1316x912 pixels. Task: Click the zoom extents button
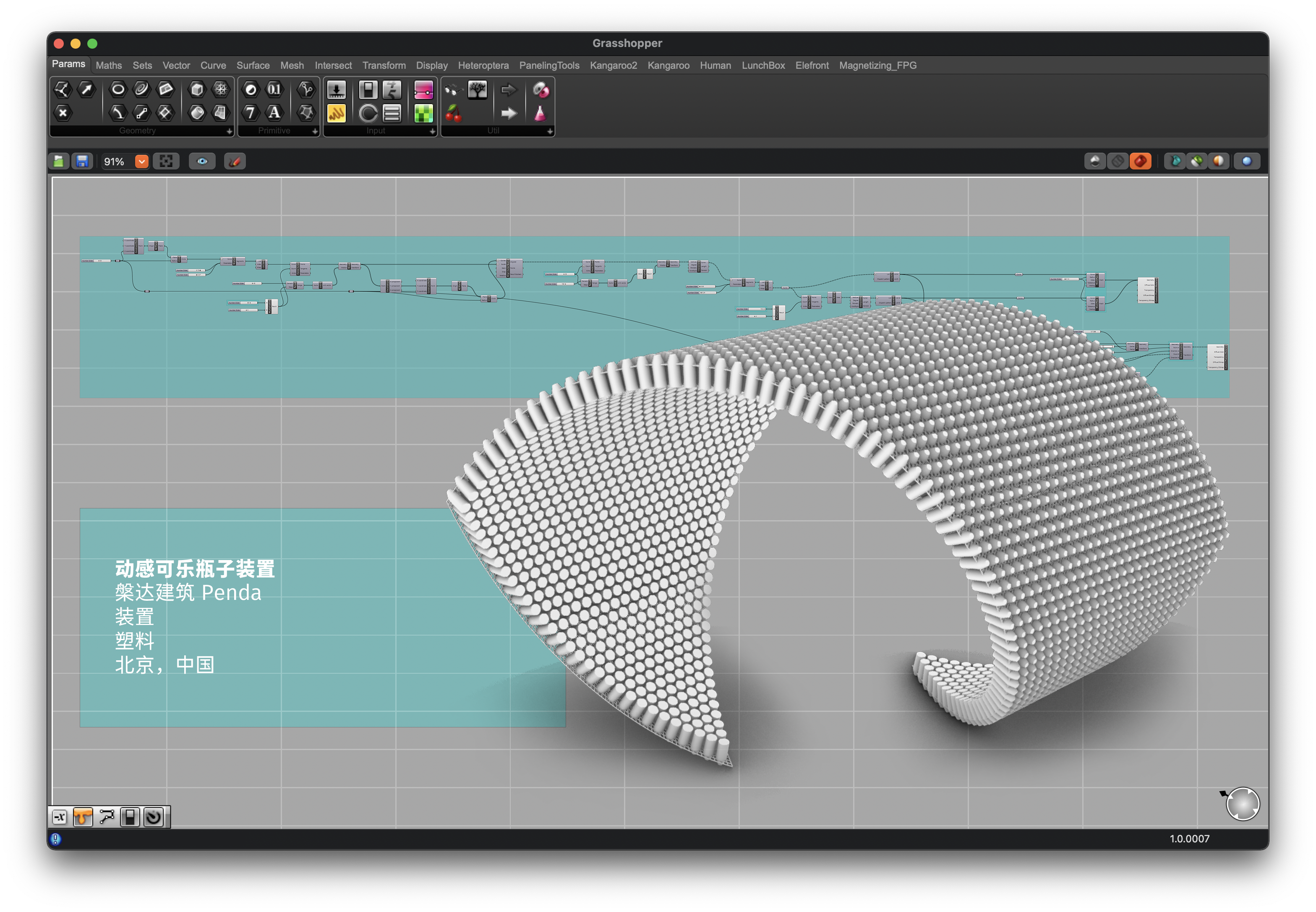point(166,162)
